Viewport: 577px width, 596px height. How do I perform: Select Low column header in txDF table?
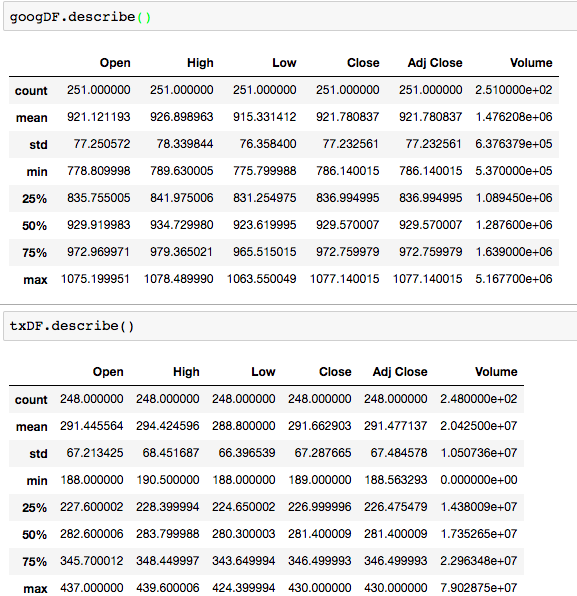click(x=263, y=372)
